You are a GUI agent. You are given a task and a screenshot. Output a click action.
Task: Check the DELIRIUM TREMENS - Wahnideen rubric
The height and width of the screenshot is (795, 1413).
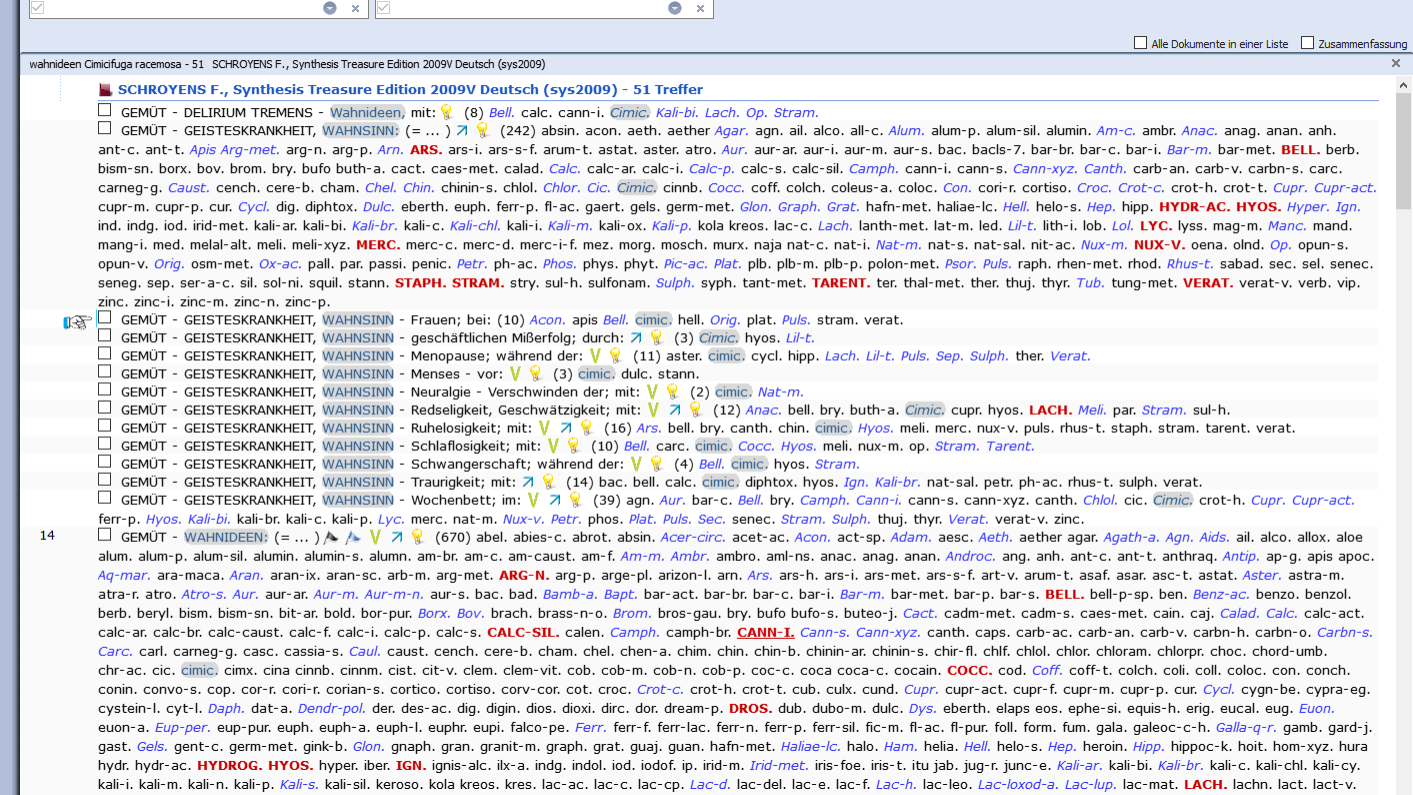pos(105,110)
